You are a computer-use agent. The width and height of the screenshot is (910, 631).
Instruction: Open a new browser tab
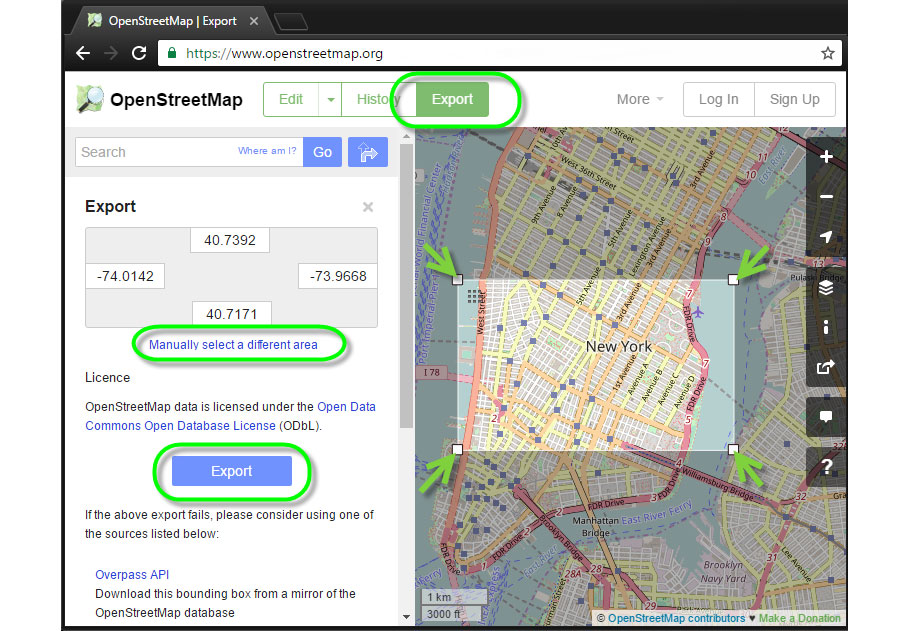point(291,22)
